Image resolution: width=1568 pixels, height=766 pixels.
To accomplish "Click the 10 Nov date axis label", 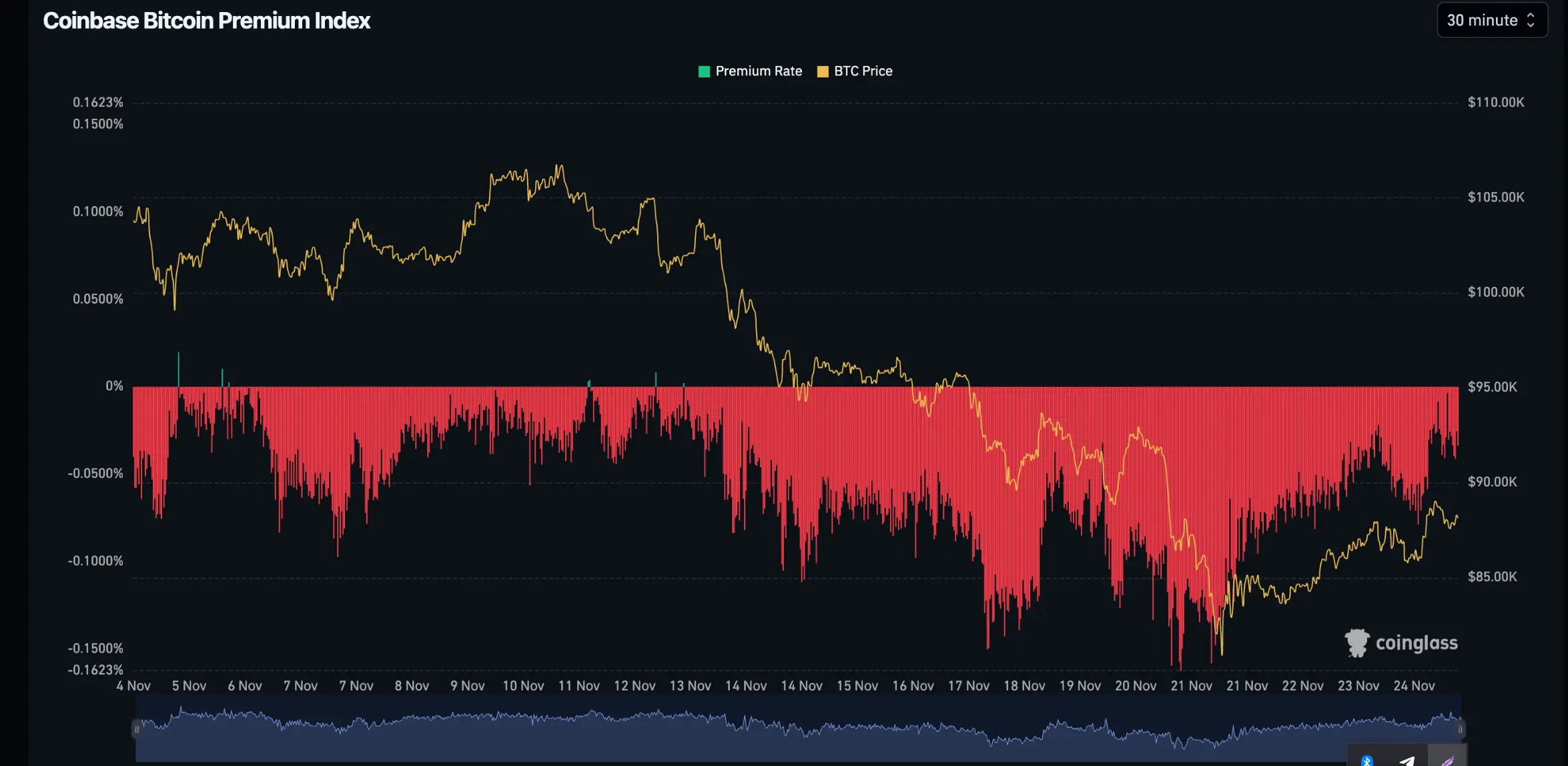I will tap(523, 686).
